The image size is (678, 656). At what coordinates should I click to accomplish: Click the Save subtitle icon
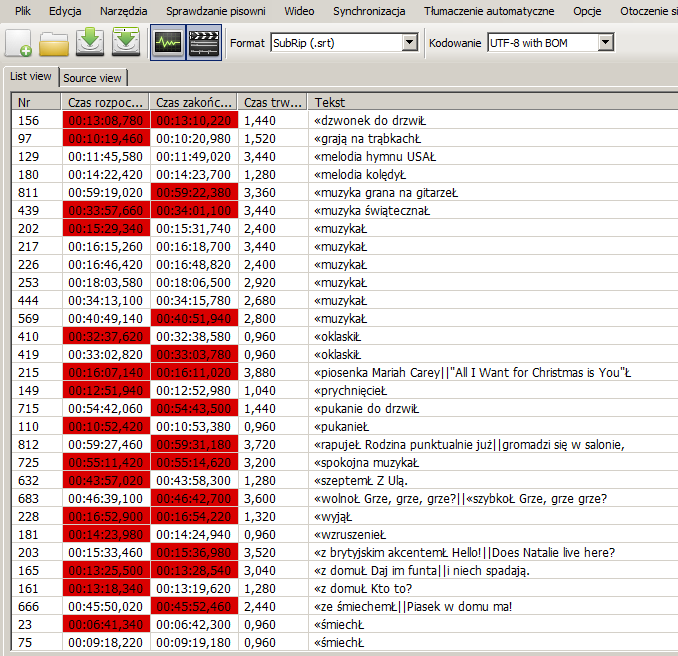tap(90, 42)
